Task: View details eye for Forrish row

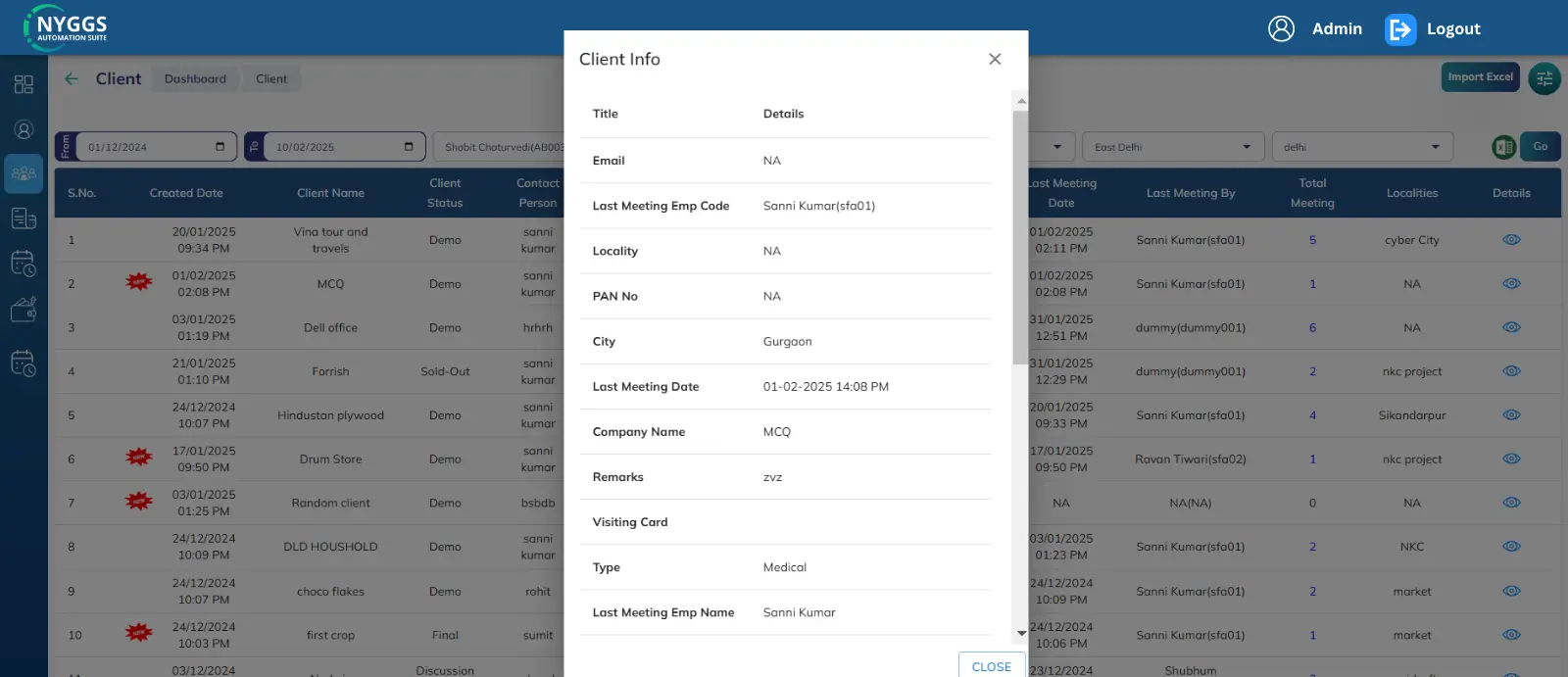Action: pos(1511,371)
